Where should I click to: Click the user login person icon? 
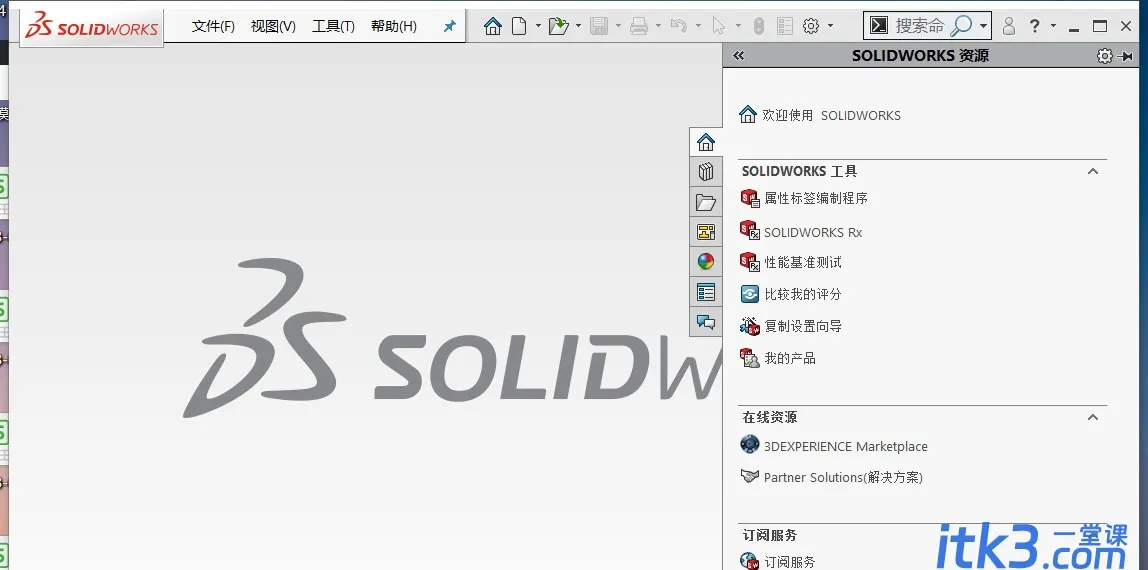[1009, 26]
